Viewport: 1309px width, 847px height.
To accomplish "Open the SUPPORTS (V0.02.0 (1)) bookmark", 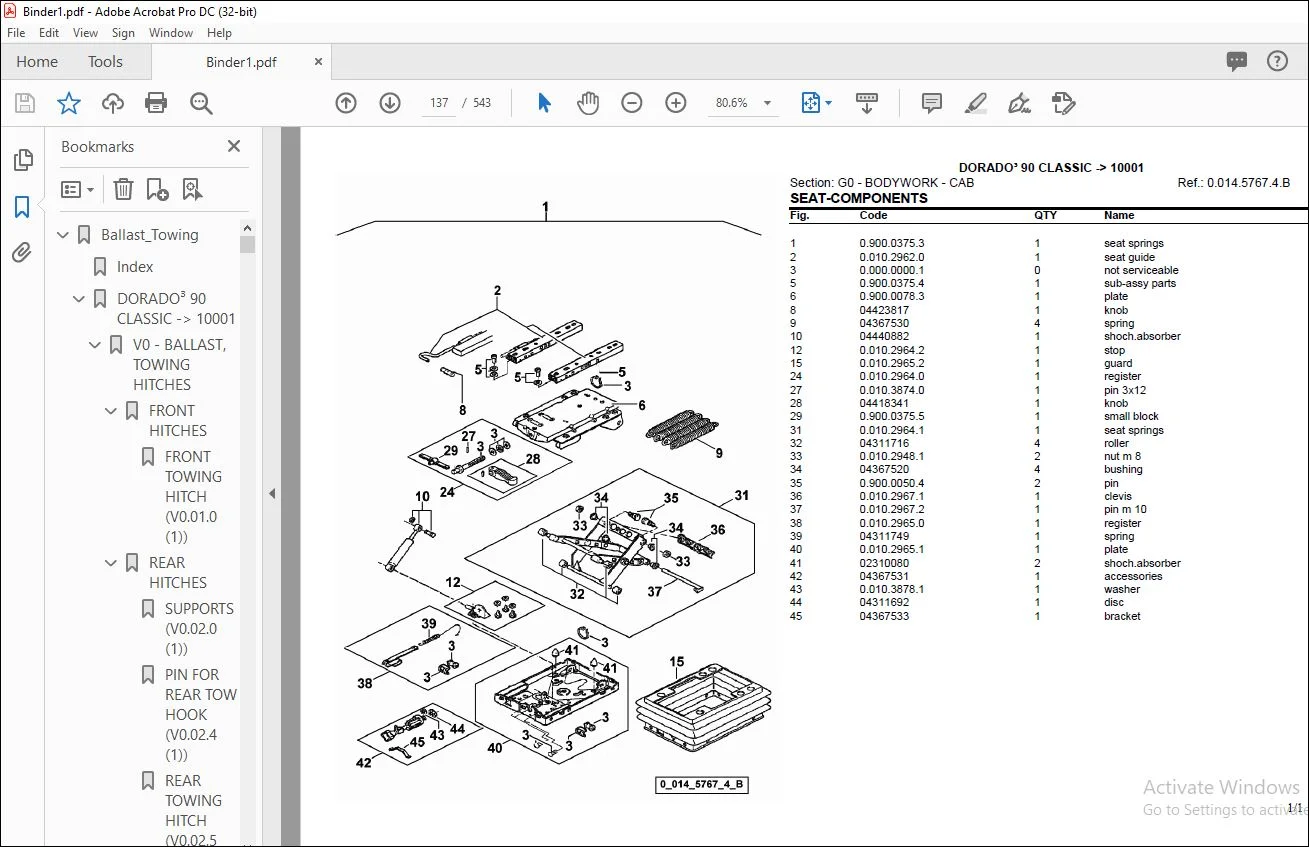I will (199, 629).
